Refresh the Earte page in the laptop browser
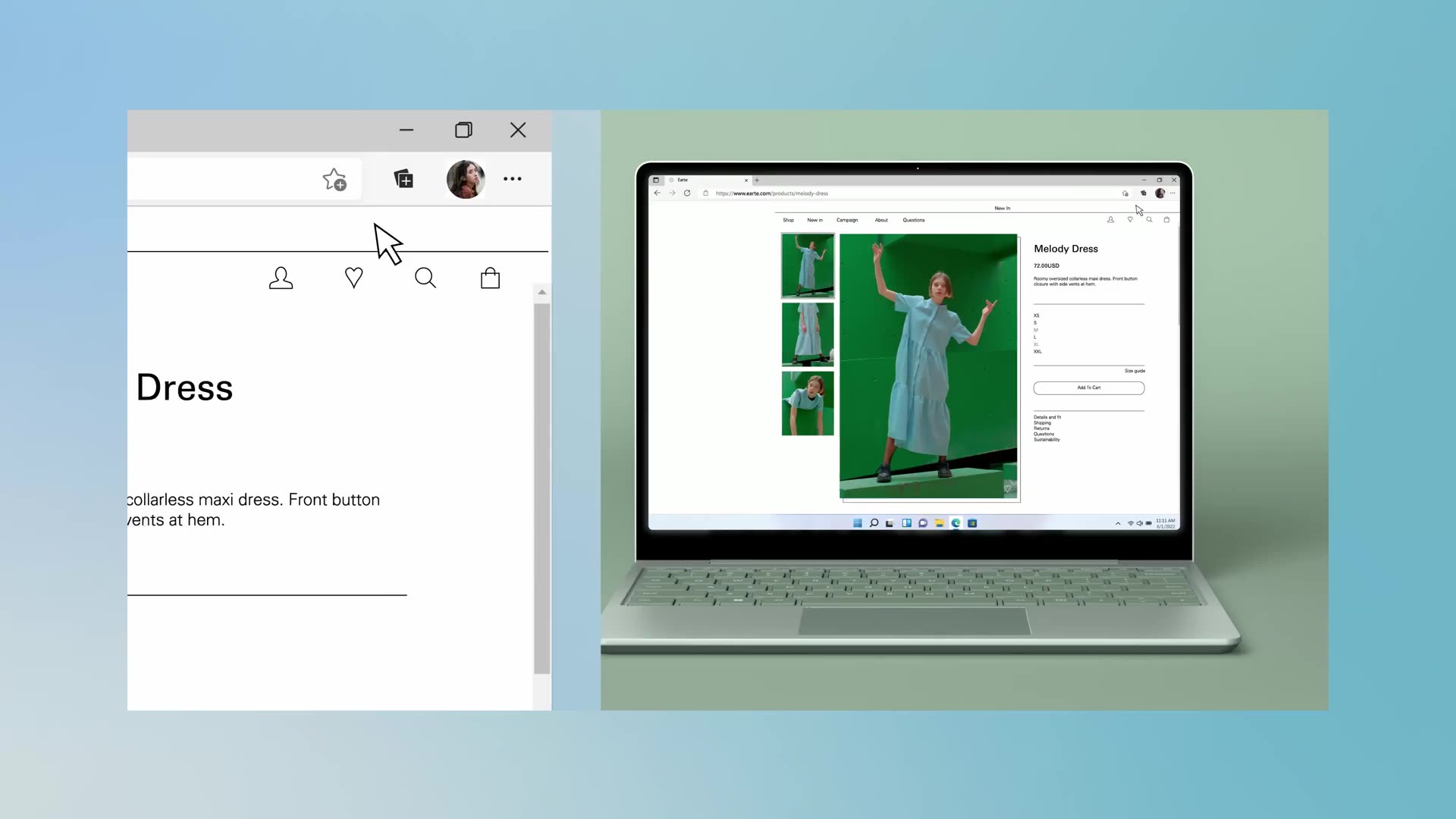 coord(687,193)
